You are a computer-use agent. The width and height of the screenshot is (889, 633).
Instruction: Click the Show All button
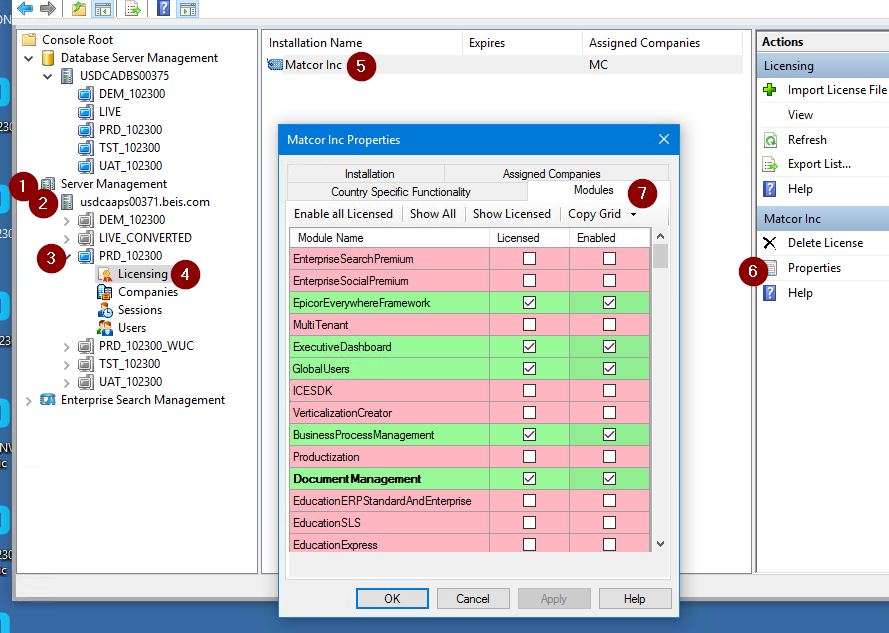[x=433, y=214]
